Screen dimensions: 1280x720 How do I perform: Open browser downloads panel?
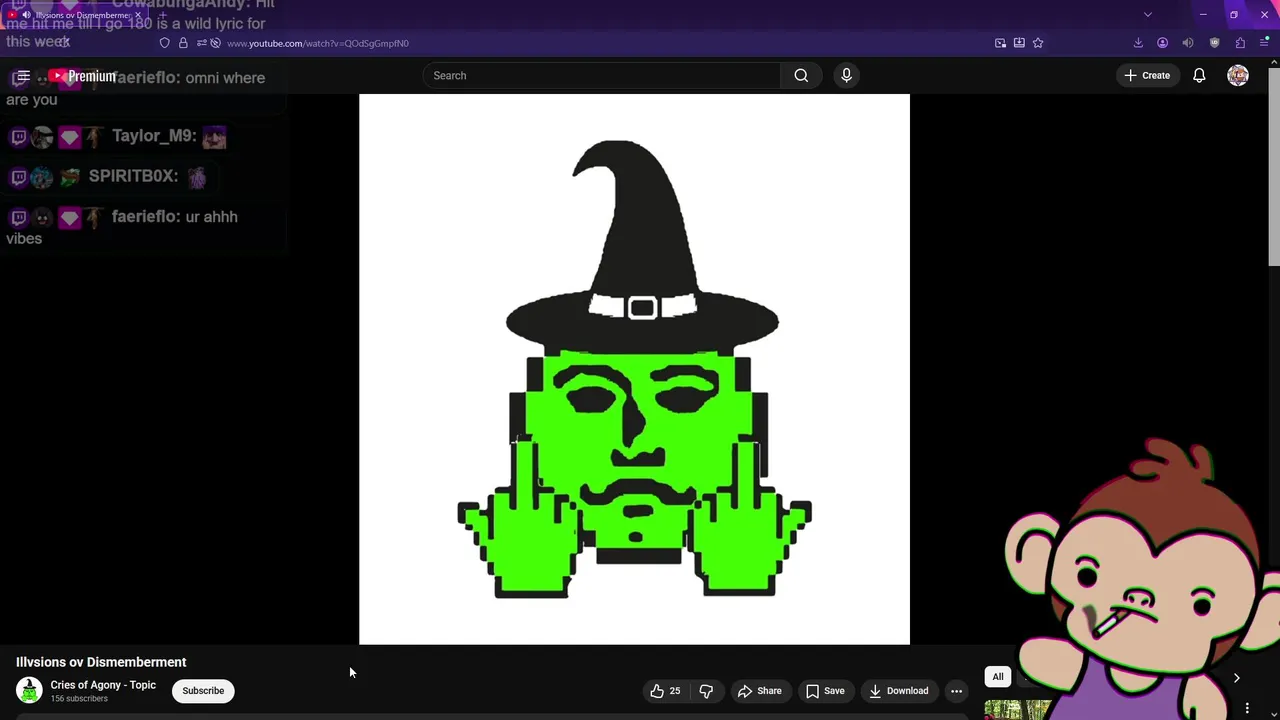[x=1138, y=43]
